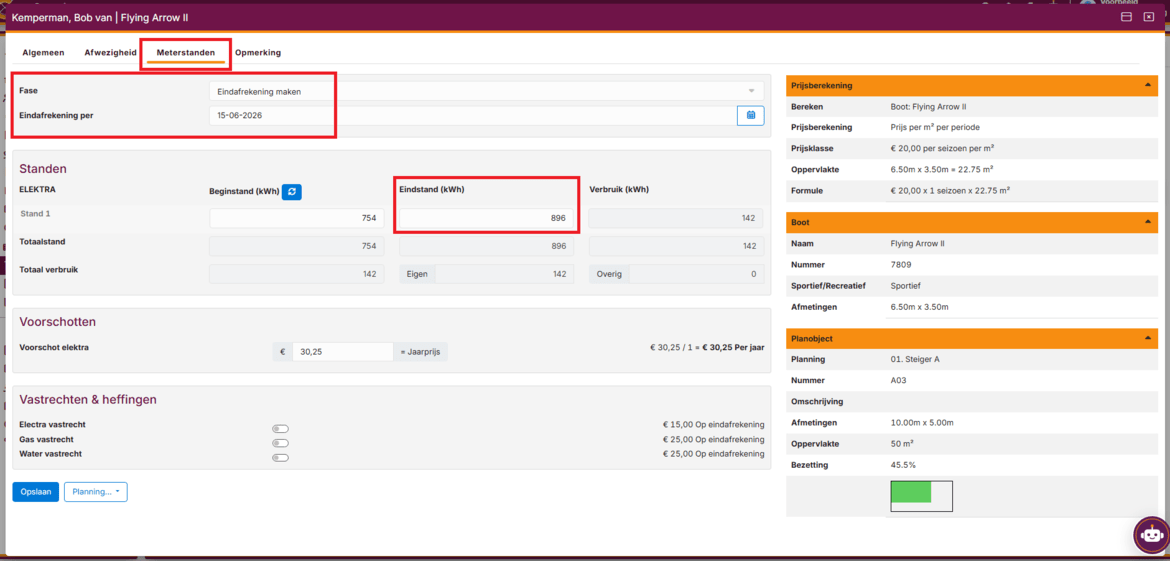
Task: Open the chatbot assistant icon
Action: (x=1151, y=533)
